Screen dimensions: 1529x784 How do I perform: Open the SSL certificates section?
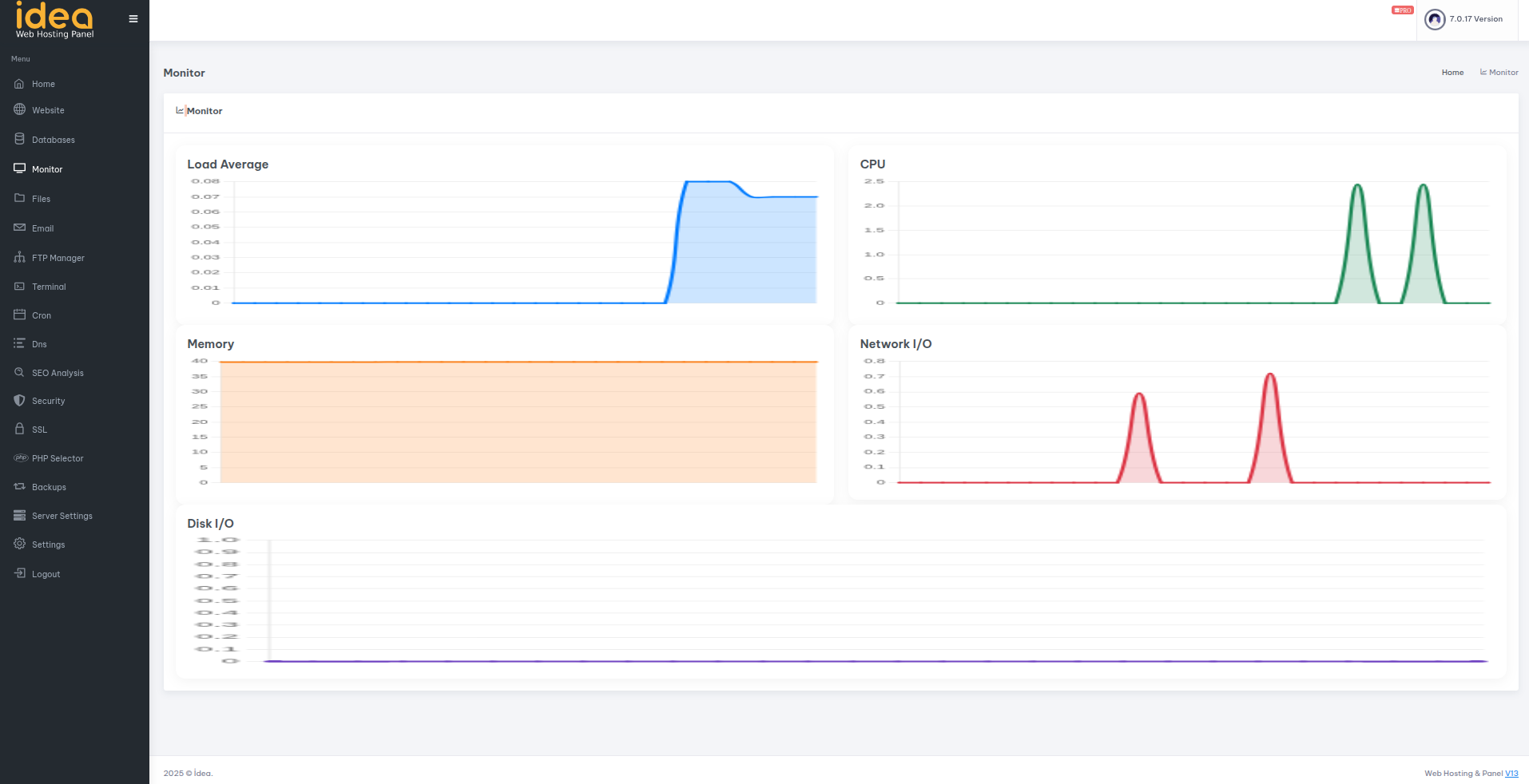pyautogui.click(x=40, y=429)
